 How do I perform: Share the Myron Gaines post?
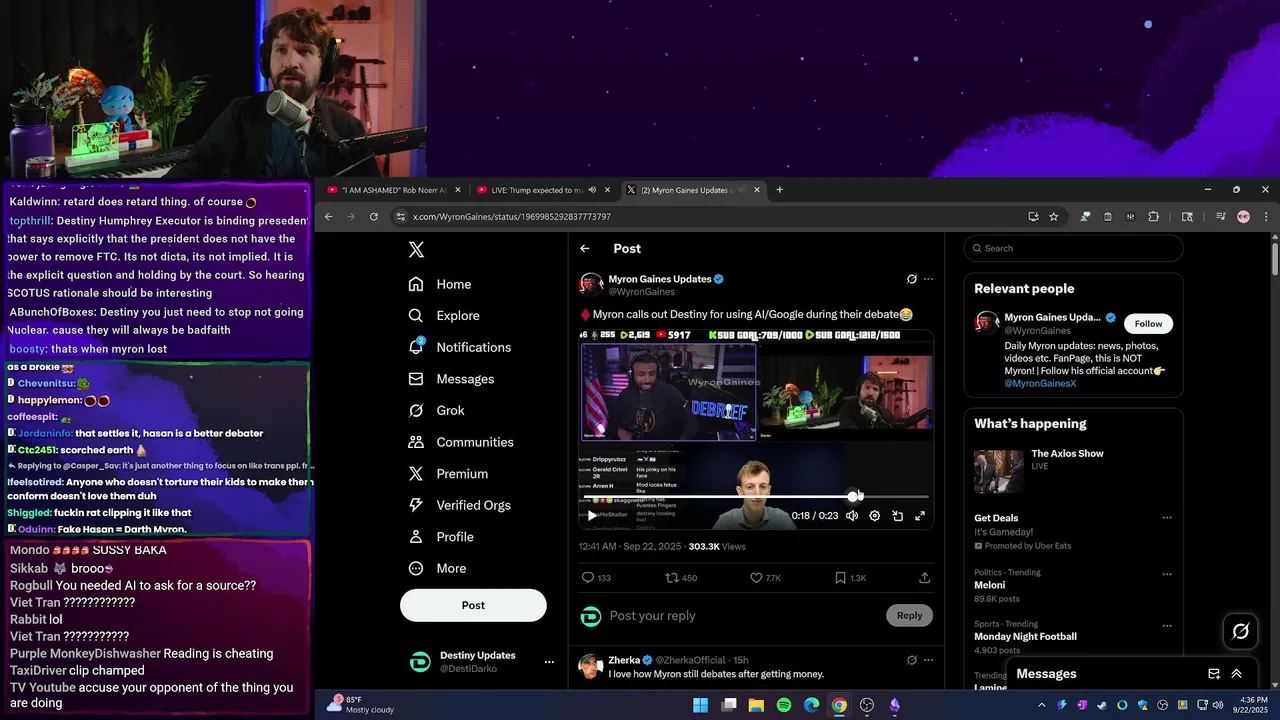pyautogui.click(x=924, y=578)
